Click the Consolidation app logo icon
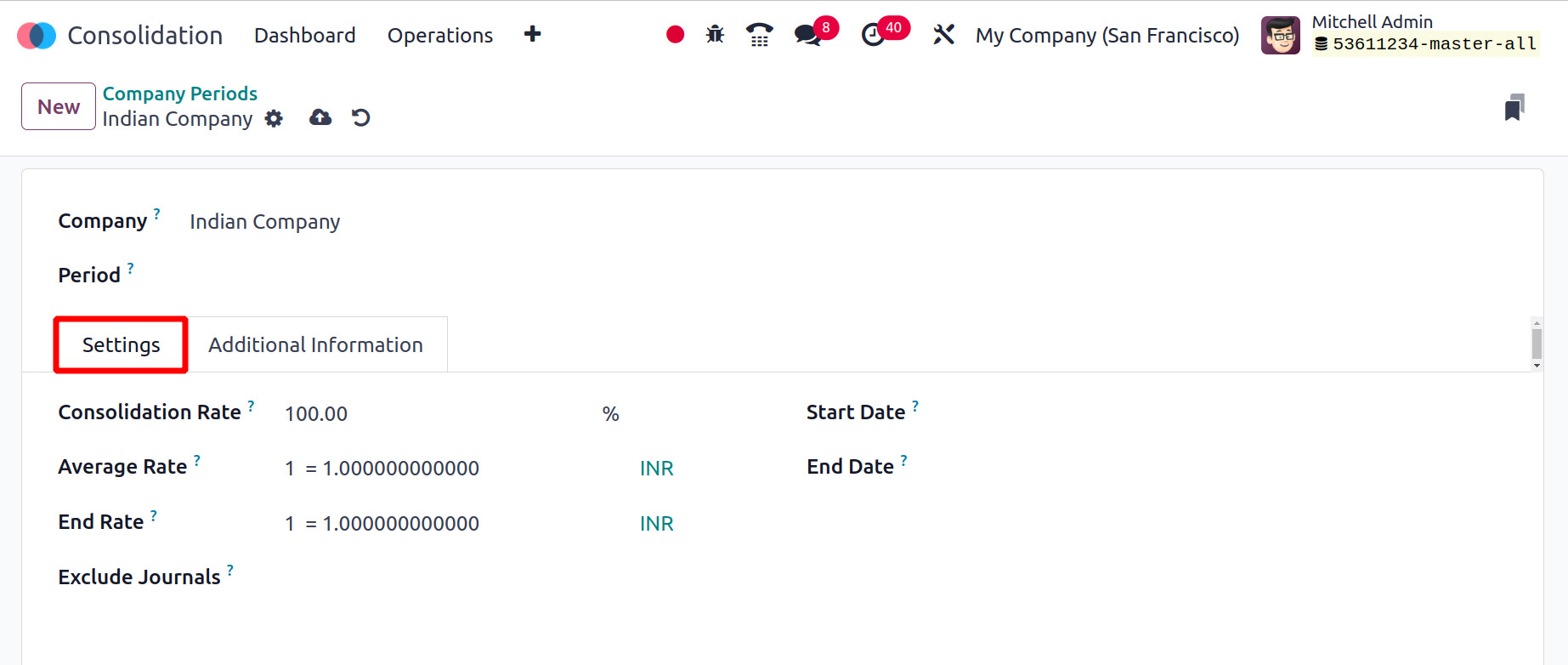 [37, 35]
